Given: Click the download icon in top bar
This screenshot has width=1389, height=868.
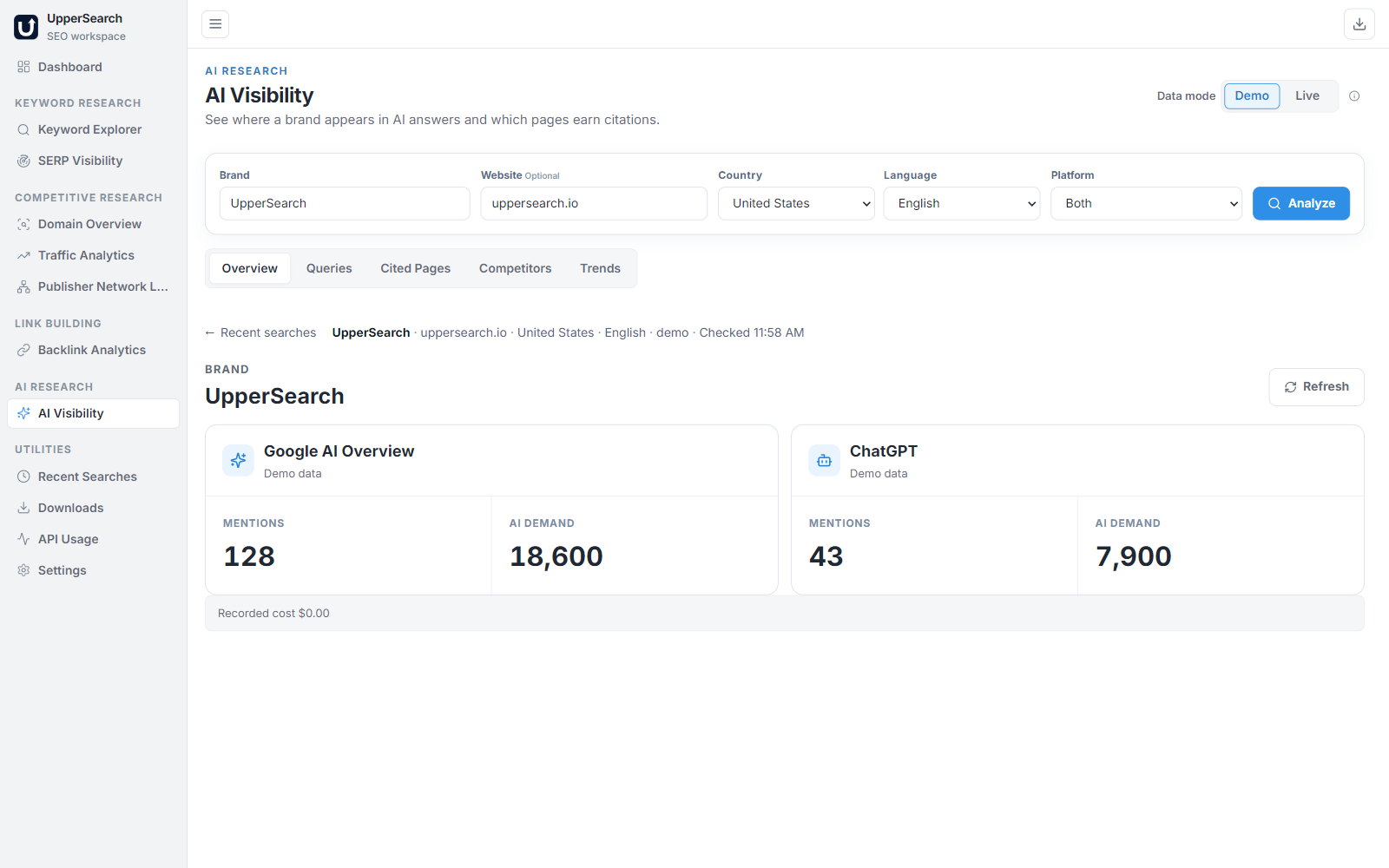Looking at the screenshot, I should click(x=1359, y=24).
